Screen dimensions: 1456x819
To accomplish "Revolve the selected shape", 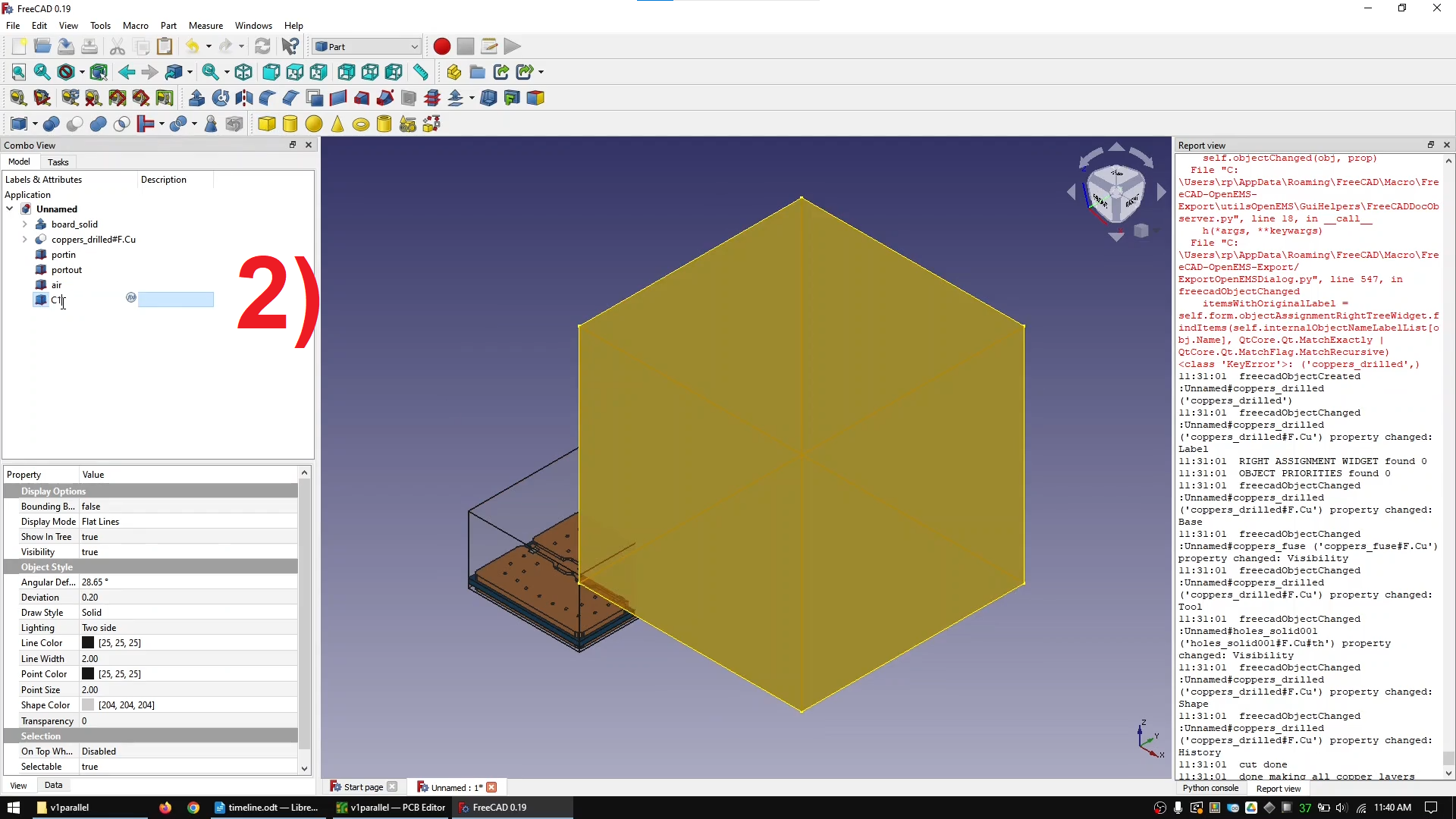I will coord(221,98).
